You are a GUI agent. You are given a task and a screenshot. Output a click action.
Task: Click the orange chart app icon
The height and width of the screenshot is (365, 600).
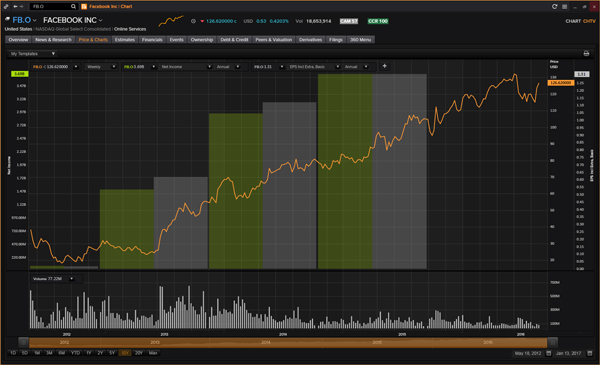click(84, 7)
